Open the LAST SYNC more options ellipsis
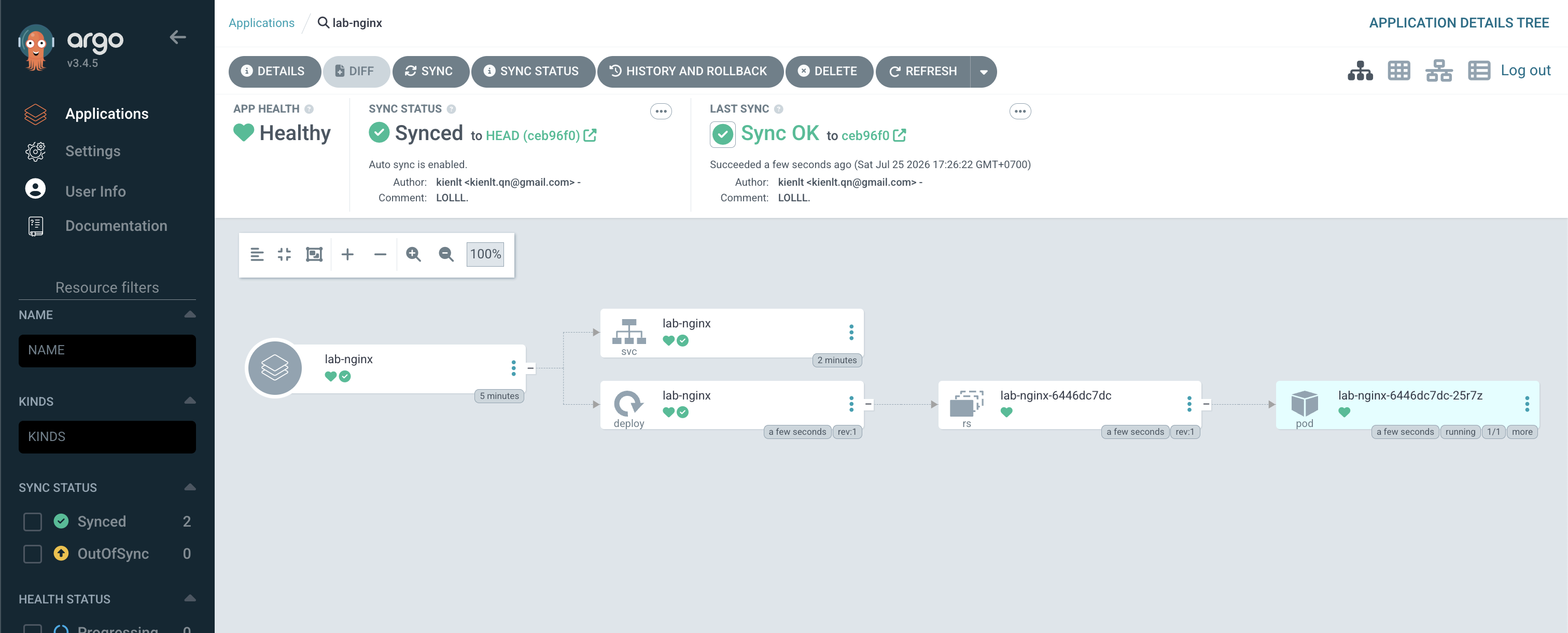Screen dimensions: 1568x633 coord(1020,112)
